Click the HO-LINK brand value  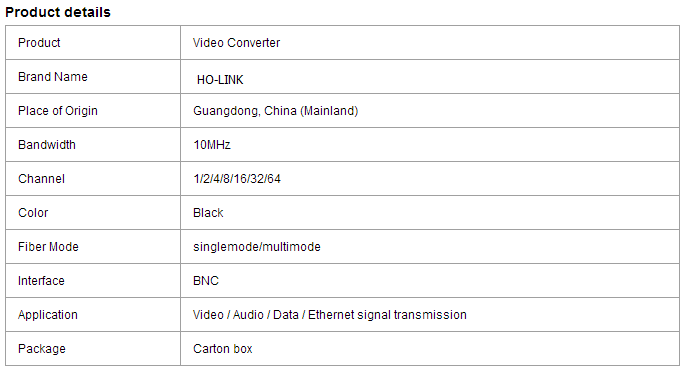pos(220,80)
